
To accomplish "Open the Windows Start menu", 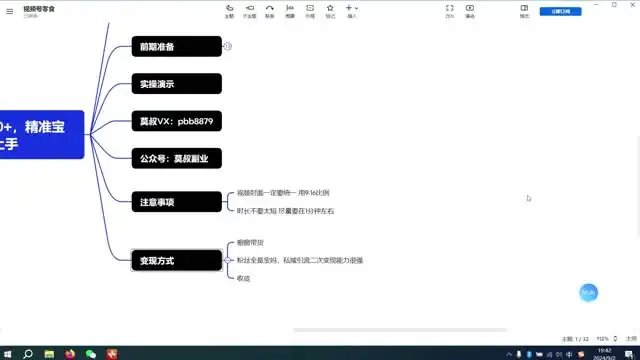I will point(7,353).
